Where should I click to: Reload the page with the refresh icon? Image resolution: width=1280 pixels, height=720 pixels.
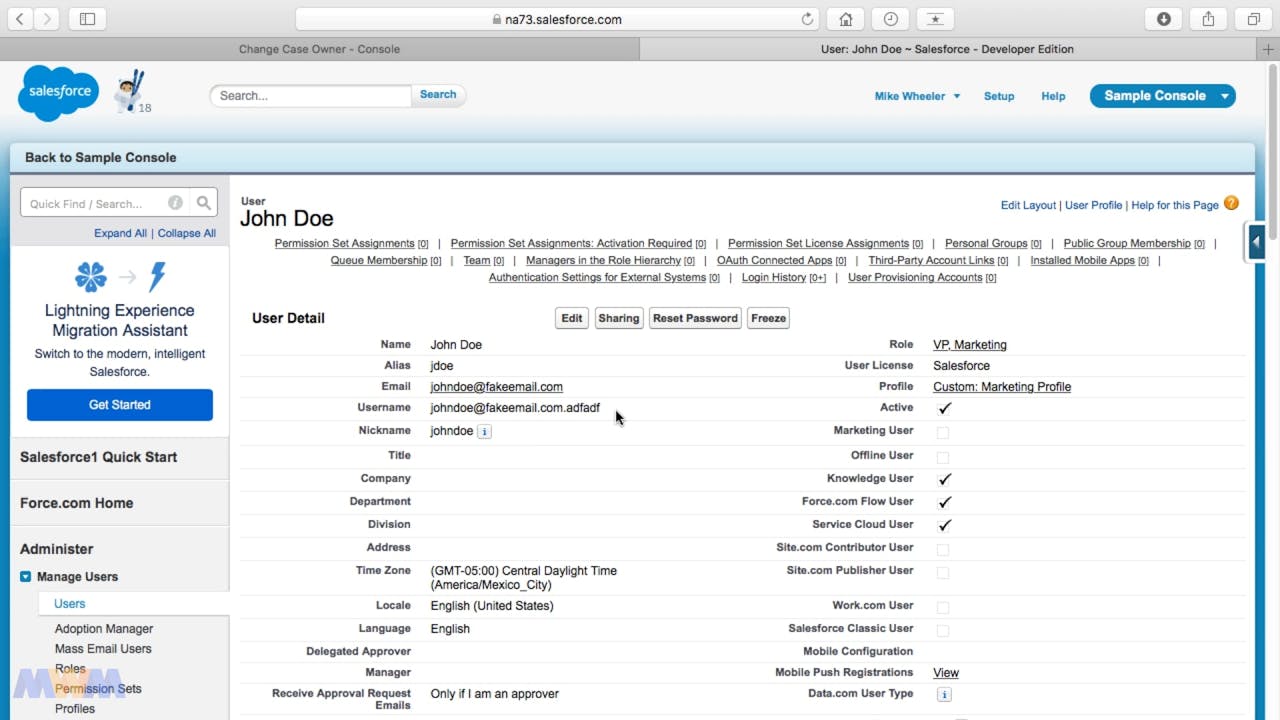click(807, 19)
